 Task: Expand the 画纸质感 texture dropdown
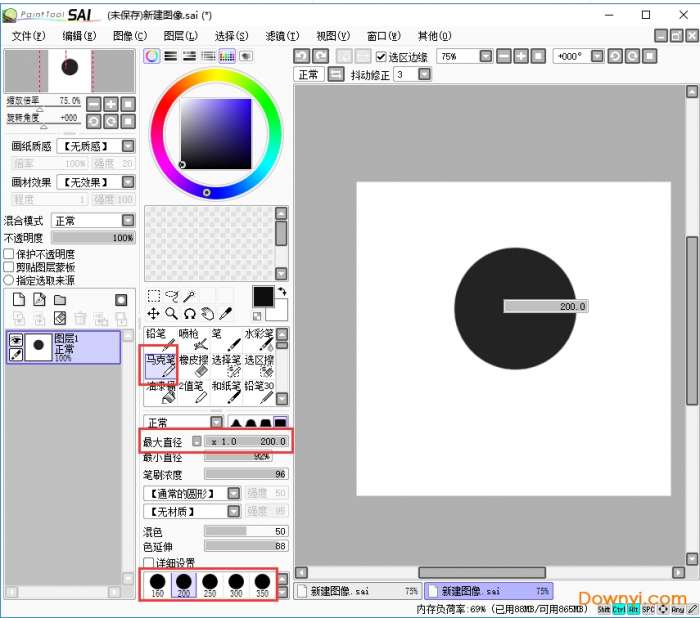click(128, 146)
